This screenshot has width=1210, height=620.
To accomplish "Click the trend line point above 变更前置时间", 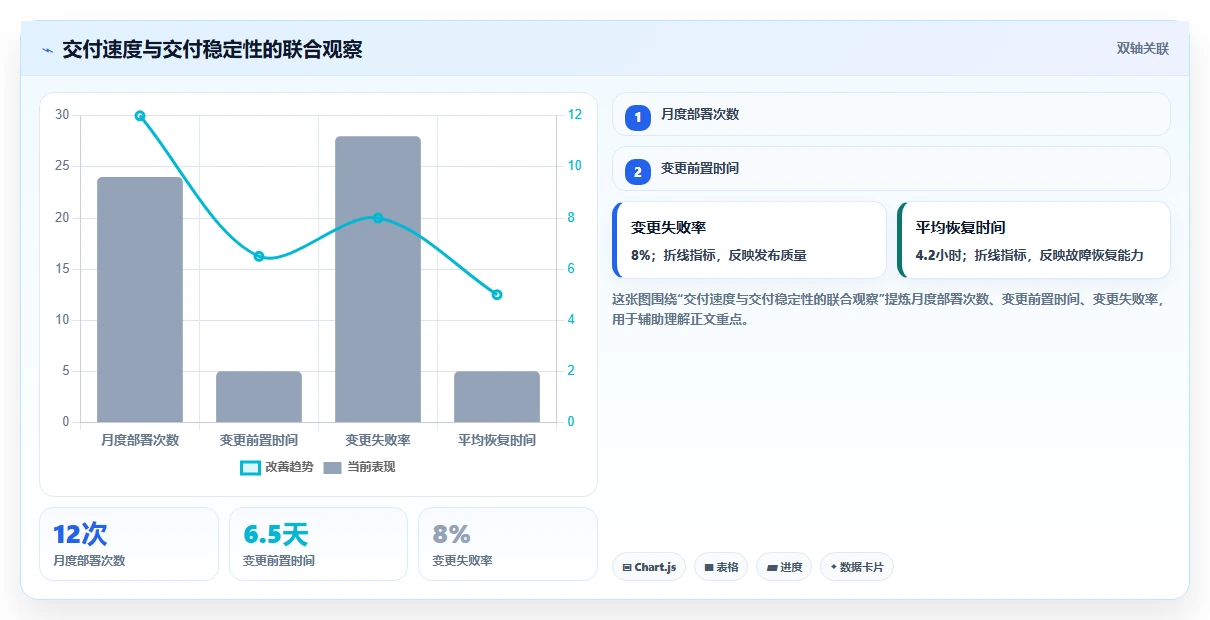I will coord(259,257).
